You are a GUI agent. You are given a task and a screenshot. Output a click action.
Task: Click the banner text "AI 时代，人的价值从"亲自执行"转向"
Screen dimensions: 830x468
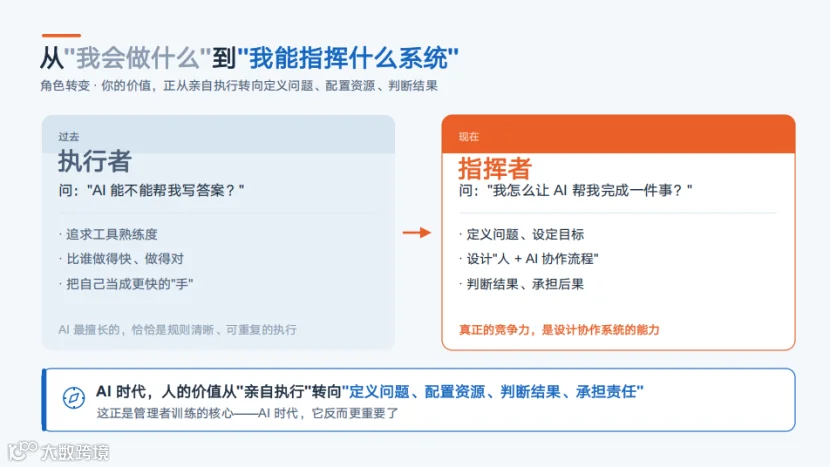pos(219,392)
